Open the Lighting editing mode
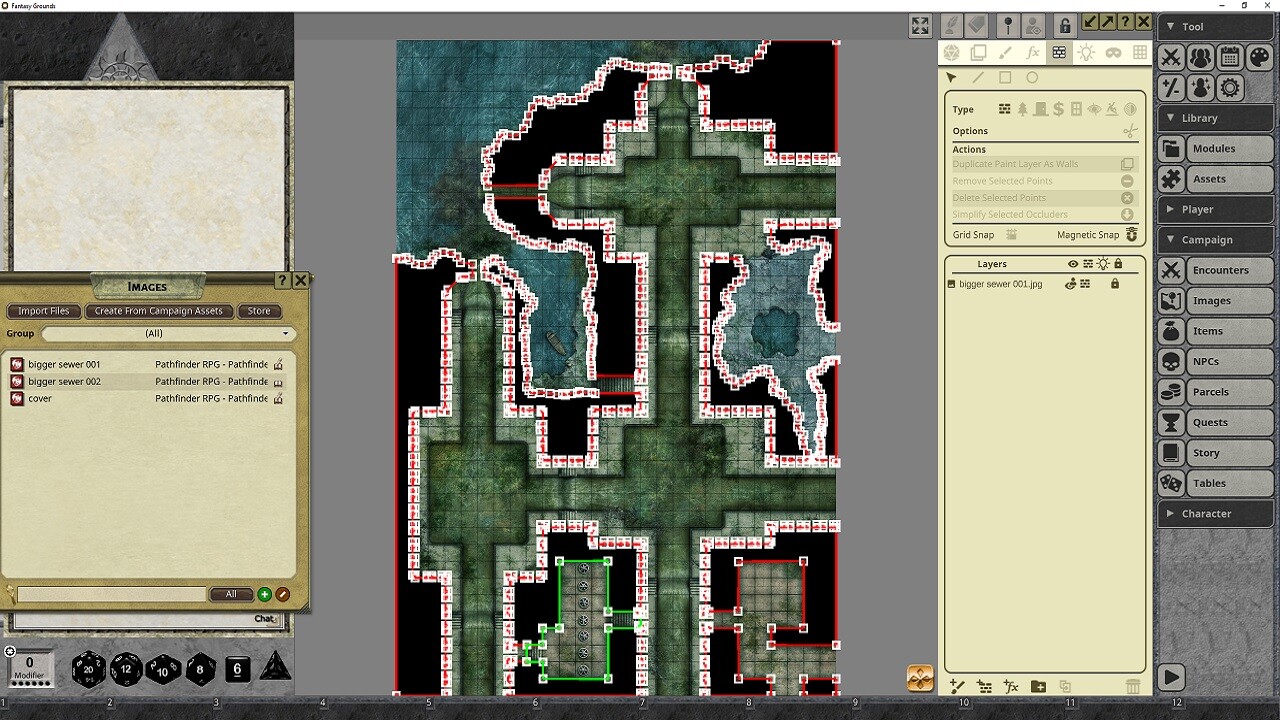1280x720 pixels. [1086, 52]
